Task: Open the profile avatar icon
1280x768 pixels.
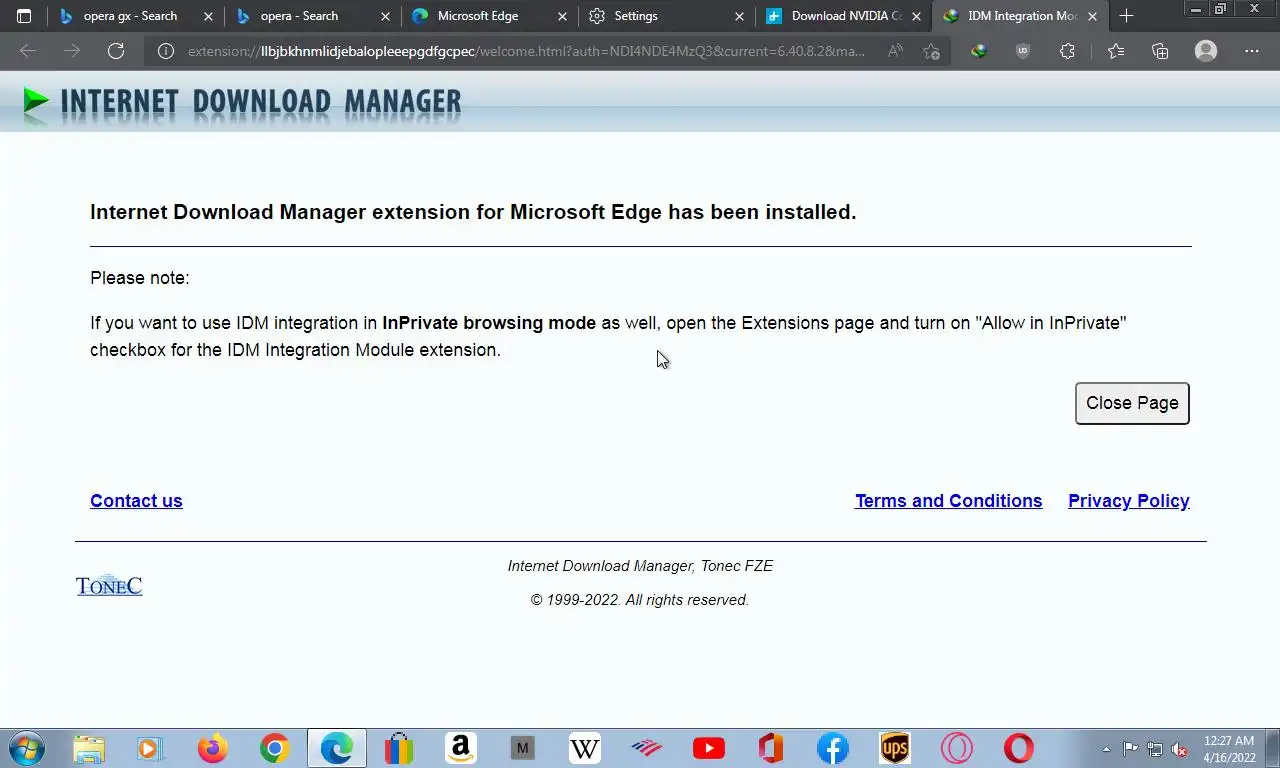Action: tap(1206, 51)
